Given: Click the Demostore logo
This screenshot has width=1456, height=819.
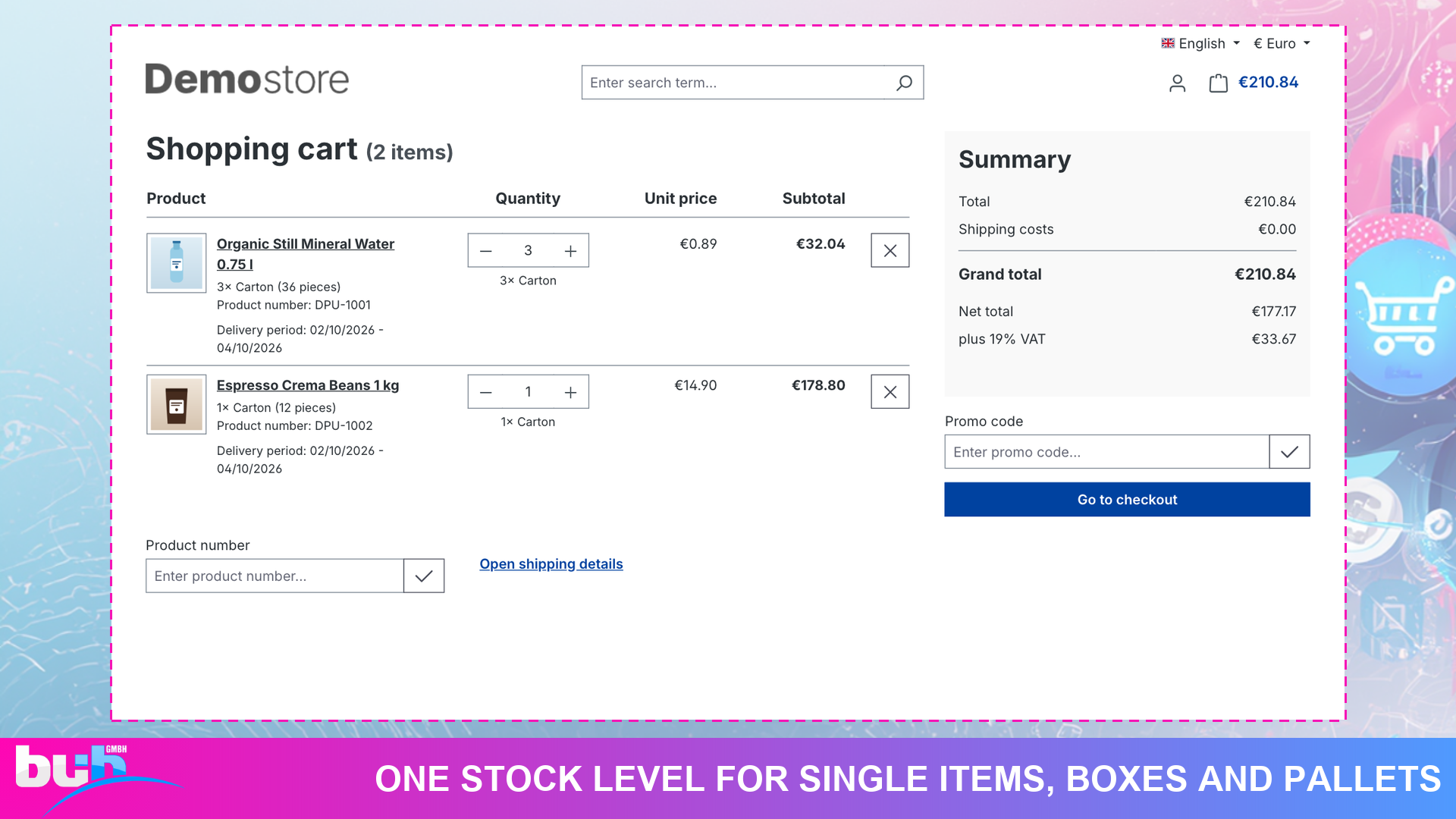Looking at the screenshot, I should pos(247,80).
